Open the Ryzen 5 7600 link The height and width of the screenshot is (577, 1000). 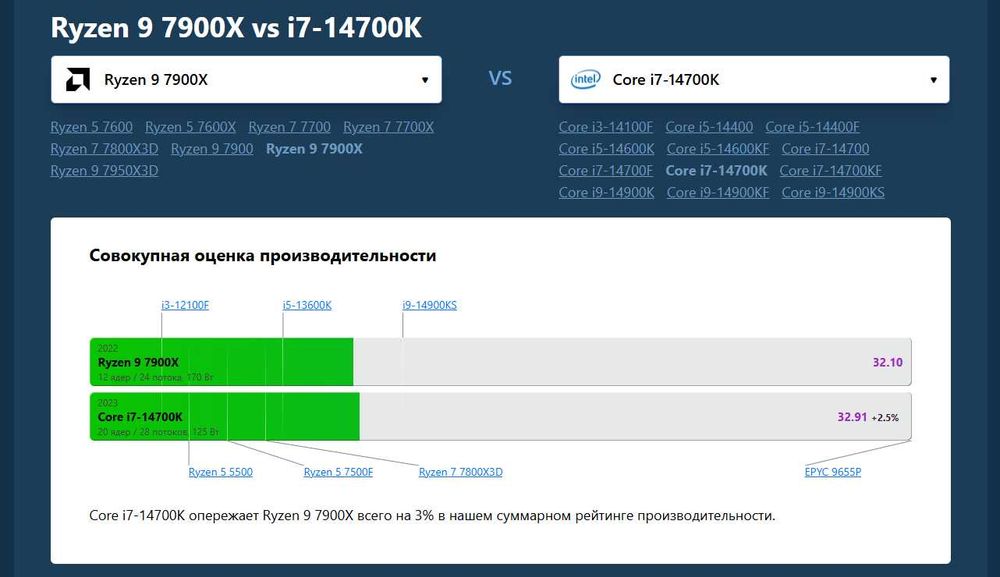pyautogui.click(x=92, y=127)
